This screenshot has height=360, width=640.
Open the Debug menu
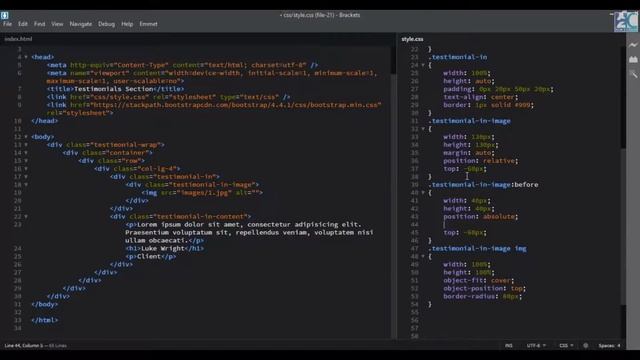click(107, 24)
